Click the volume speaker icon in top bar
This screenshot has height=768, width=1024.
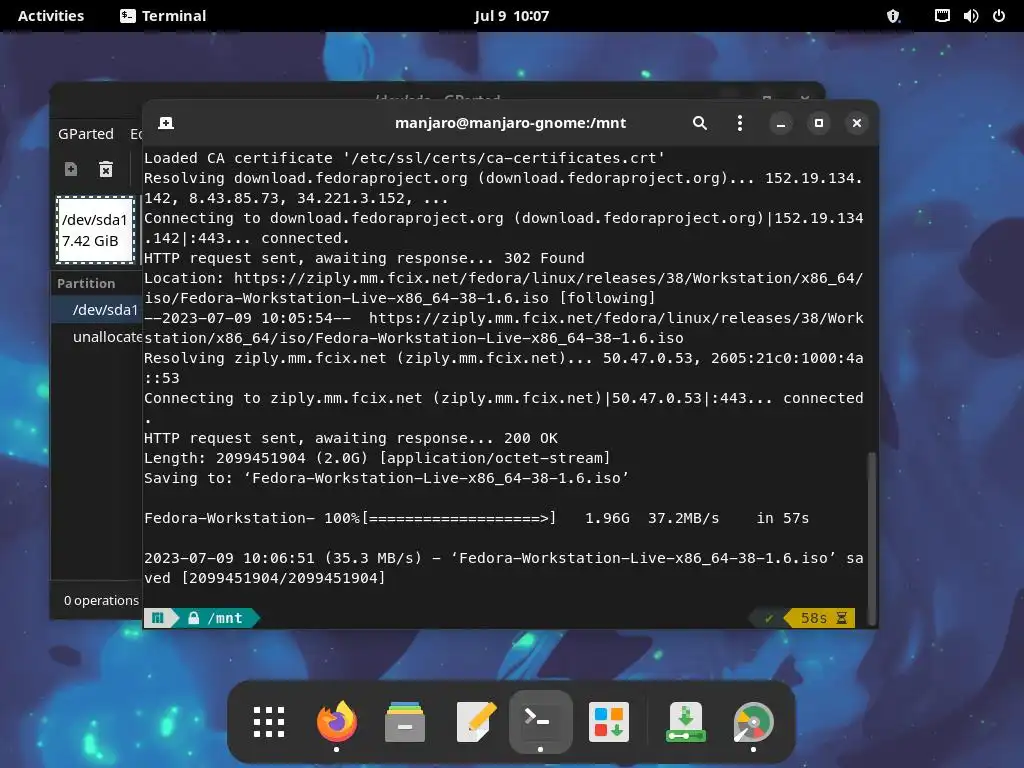(x=970, y=16)
